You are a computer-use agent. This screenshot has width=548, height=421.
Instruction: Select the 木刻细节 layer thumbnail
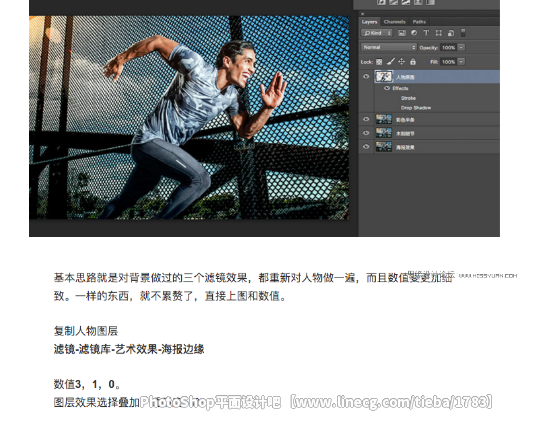pos(384,133)
